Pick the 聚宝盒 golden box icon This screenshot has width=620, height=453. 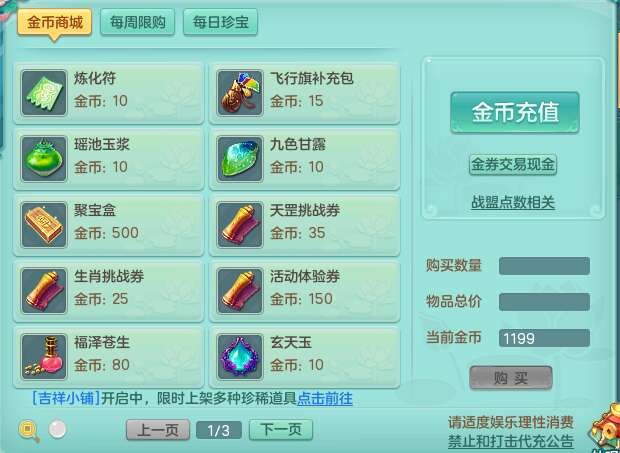[x=44, y=225]
